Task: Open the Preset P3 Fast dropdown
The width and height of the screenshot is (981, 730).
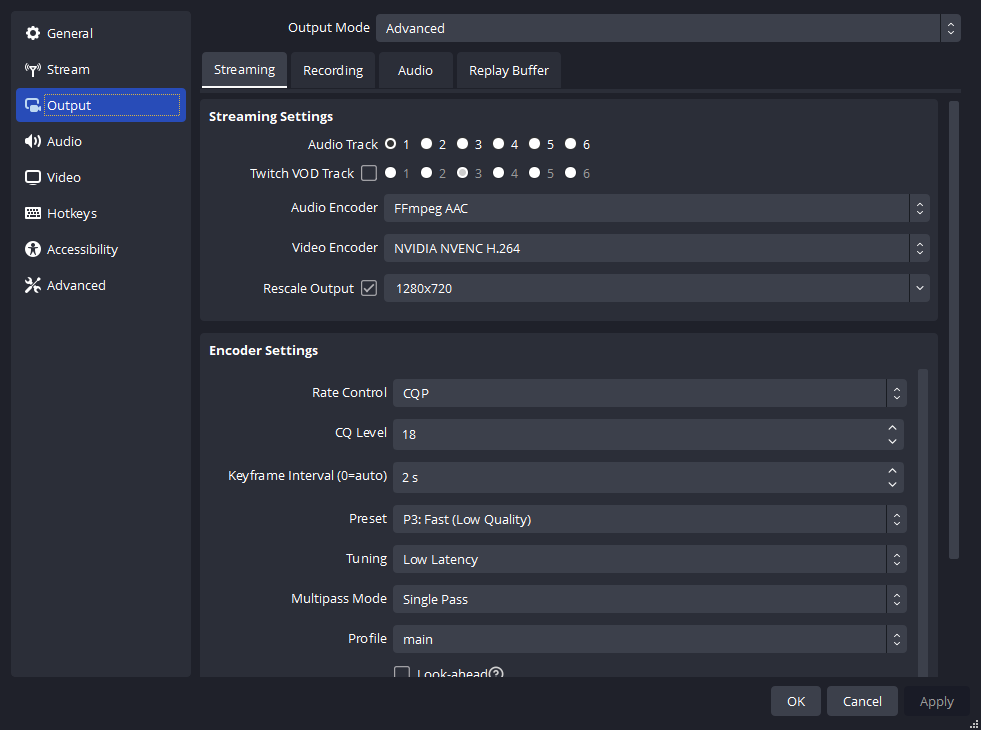Action: coord(649,519)
